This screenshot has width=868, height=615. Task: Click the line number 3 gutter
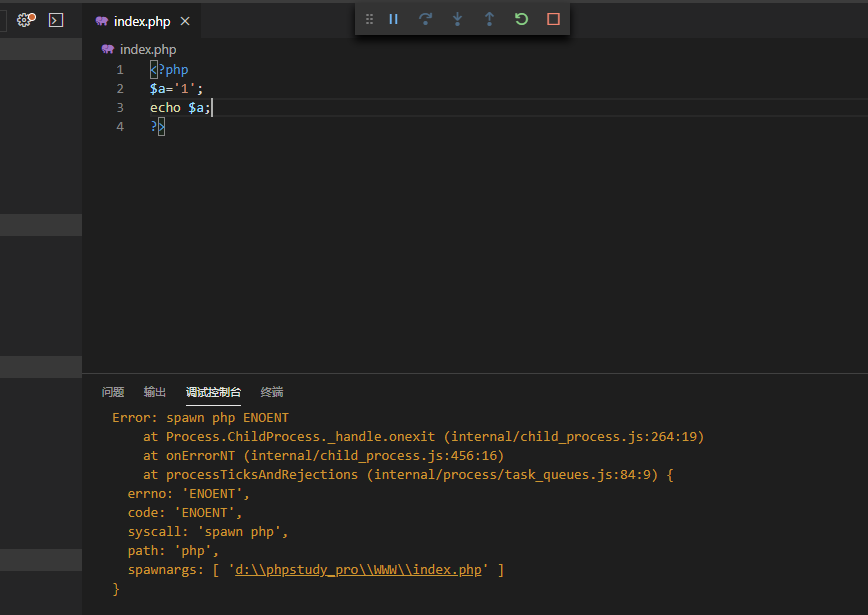pyautogui.click(x=120, y=107)
